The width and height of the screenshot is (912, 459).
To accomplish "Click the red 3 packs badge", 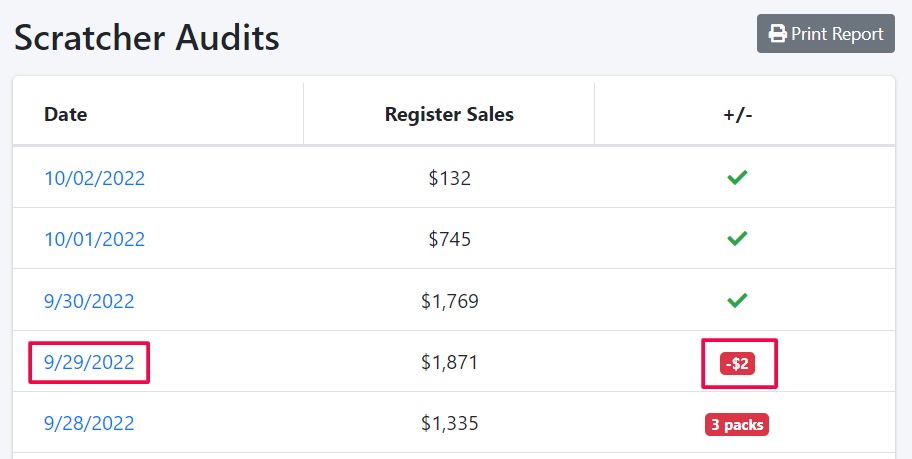I will coord(737,425).
